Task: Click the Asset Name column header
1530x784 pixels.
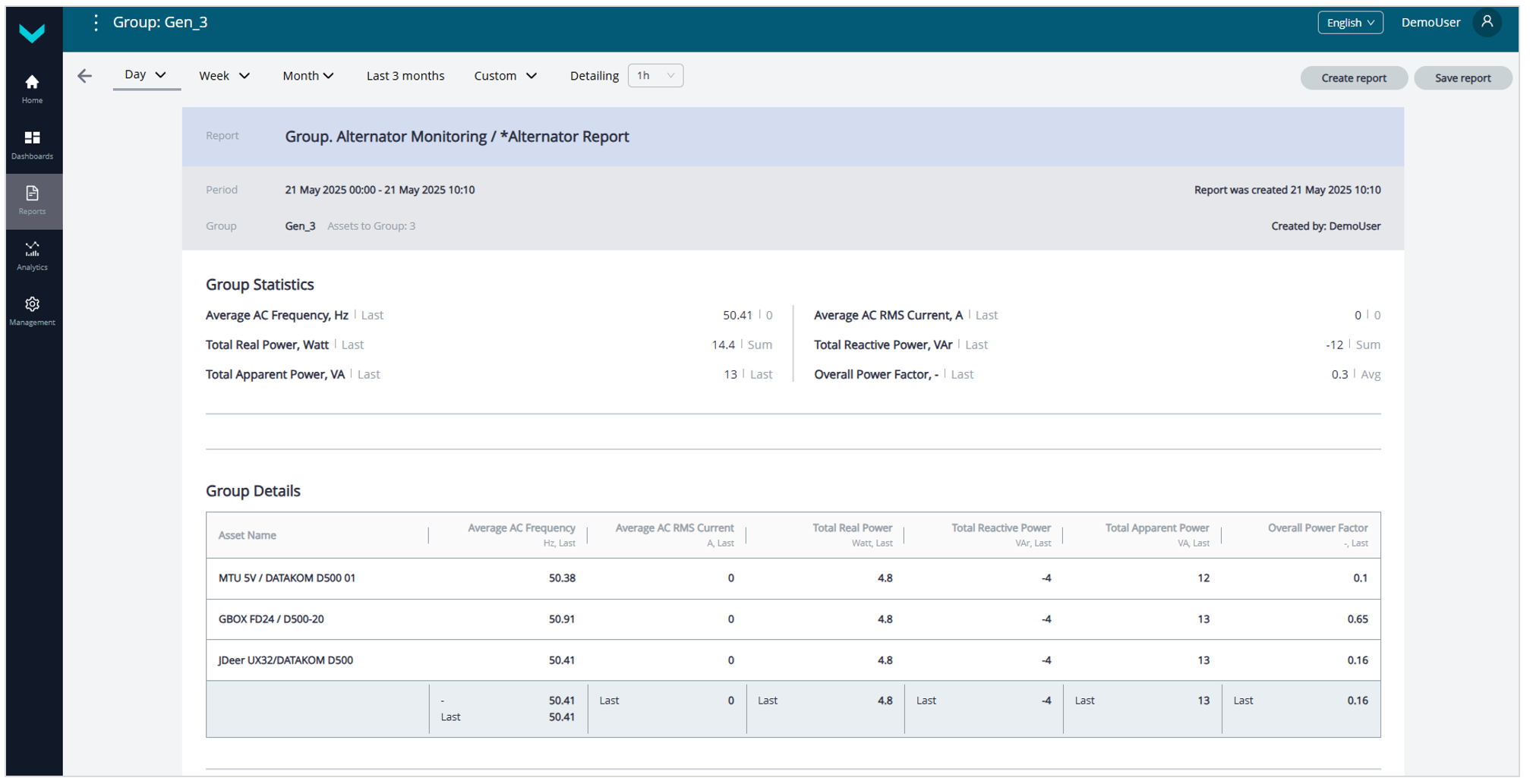Action: point(248,536)
